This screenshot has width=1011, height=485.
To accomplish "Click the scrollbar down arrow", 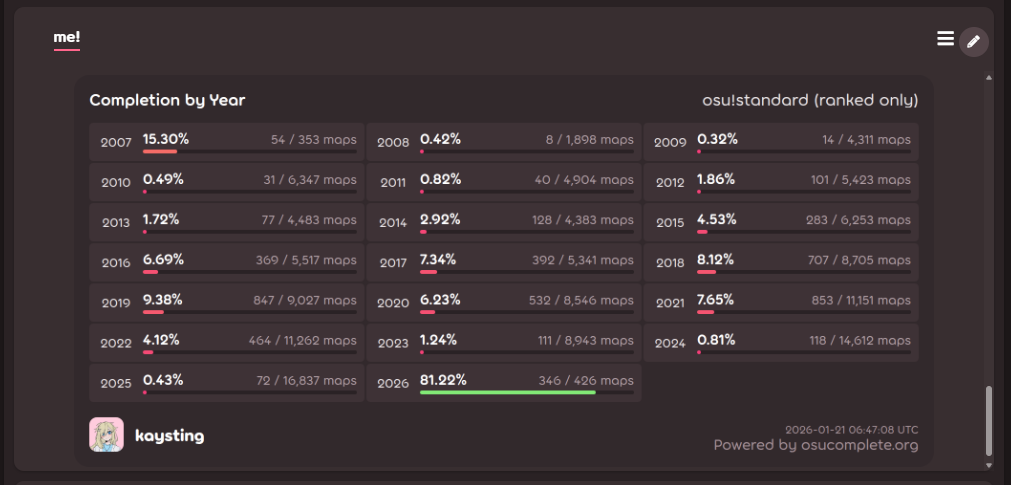I will [x=989, y=464].
